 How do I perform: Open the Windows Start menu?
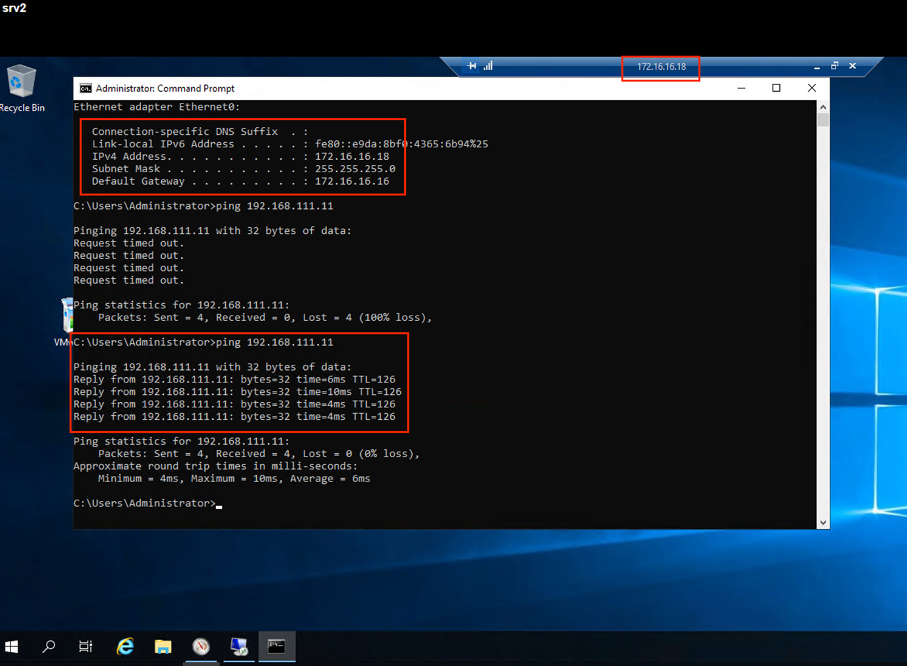[x=12, y=647]
